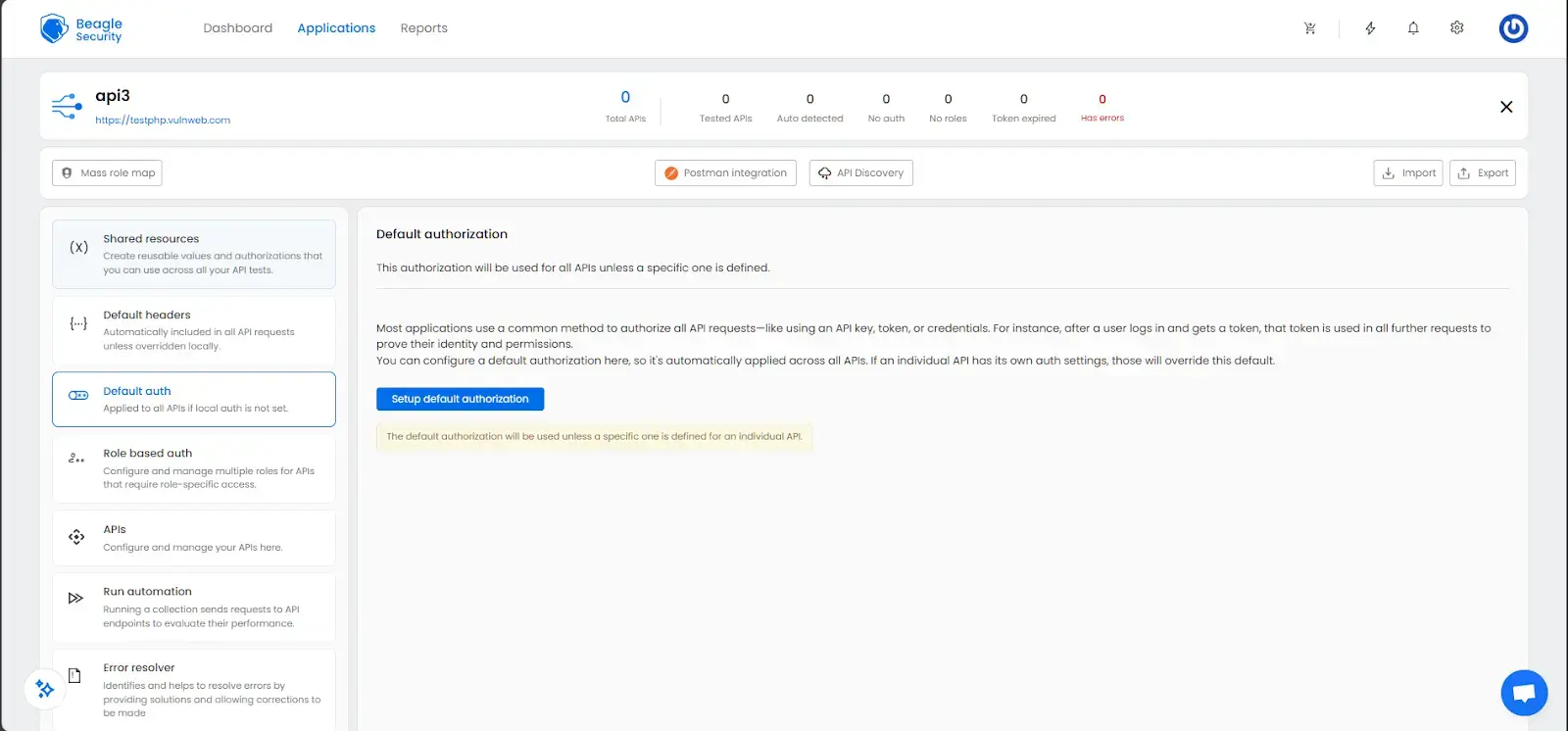Image resolution: width=1568 pixels, height=731 pixels.
Task: Click the Export button
Action: tap(1483, 173)
